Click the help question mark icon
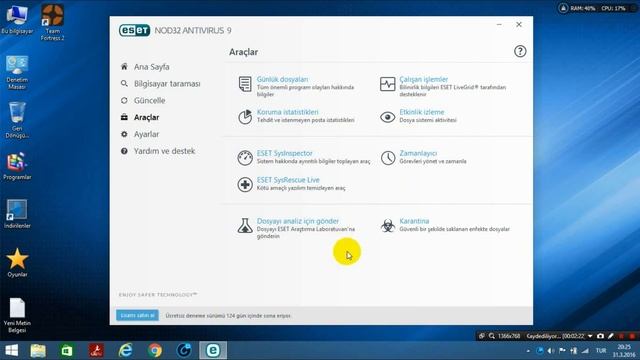 pyautogui.click(x=520, y=51)
